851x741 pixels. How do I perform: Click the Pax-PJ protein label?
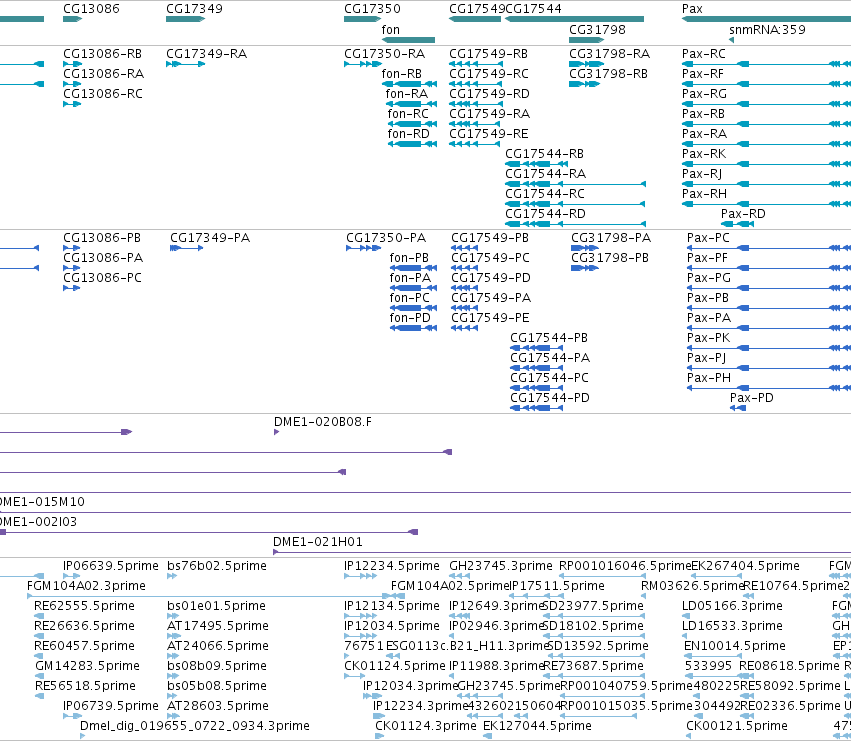pos(707,358)
